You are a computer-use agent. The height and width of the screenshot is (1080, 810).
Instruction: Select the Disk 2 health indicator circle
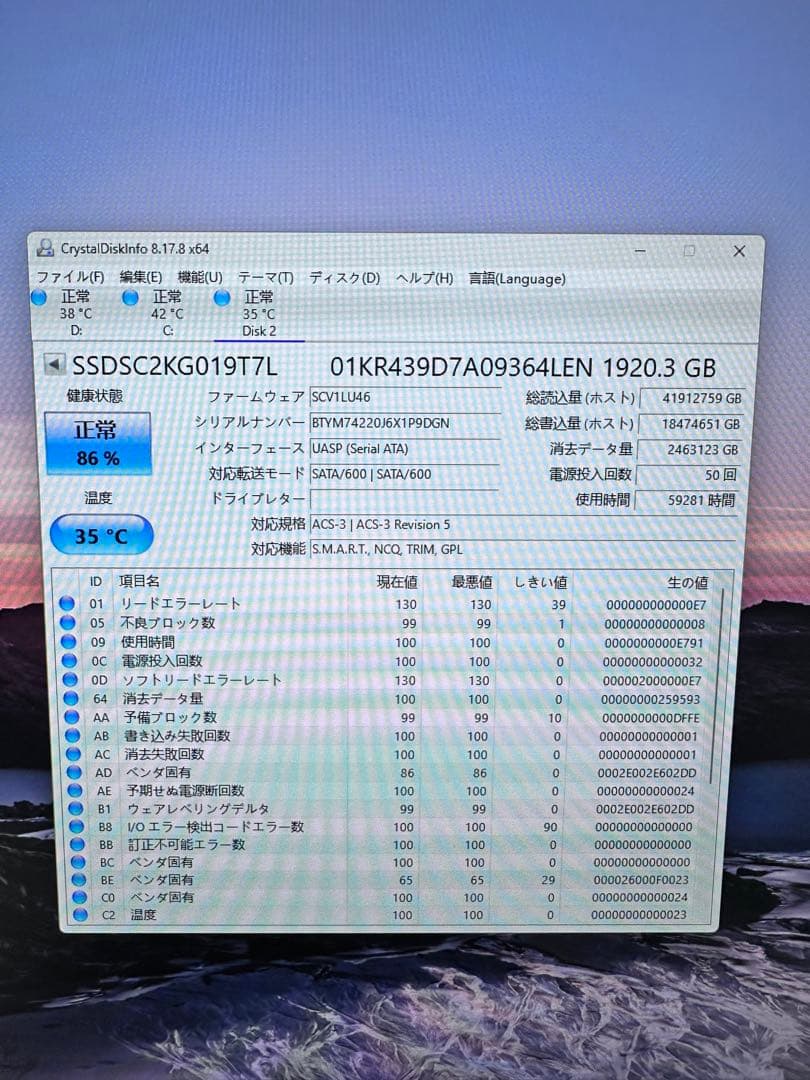coord(220,296)
